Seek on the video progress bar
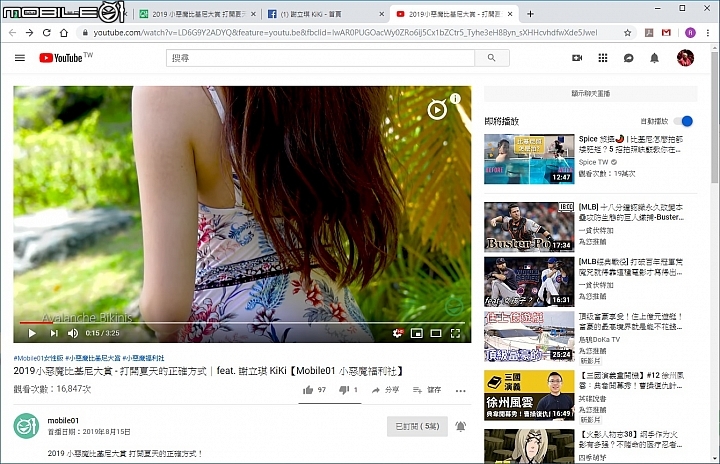This screenshot has width=720, height=464. [x=242, y=323]
